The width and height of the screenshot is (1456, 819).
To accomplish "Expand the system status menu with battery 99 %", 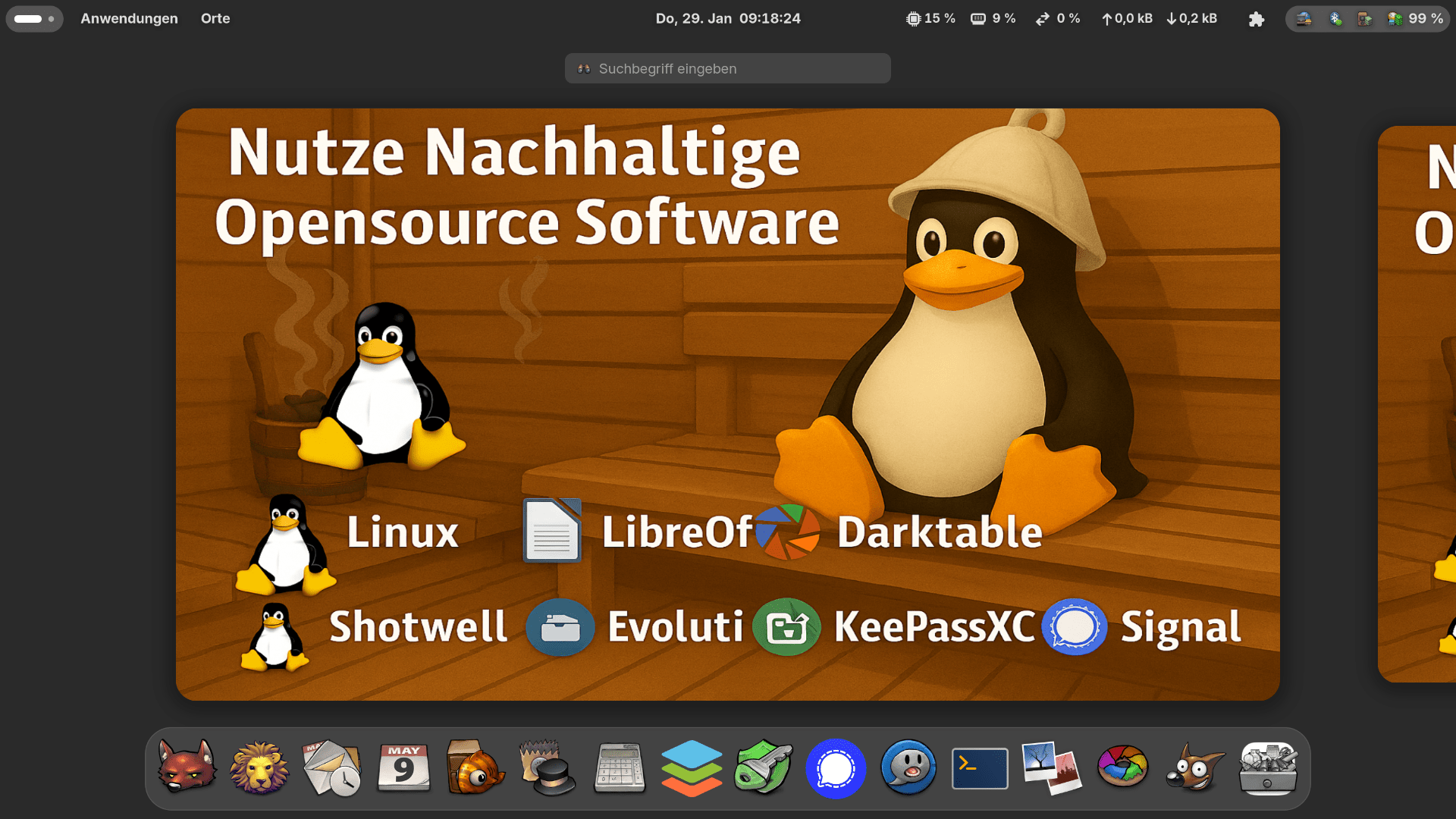I will click(x=1367, y=18).
